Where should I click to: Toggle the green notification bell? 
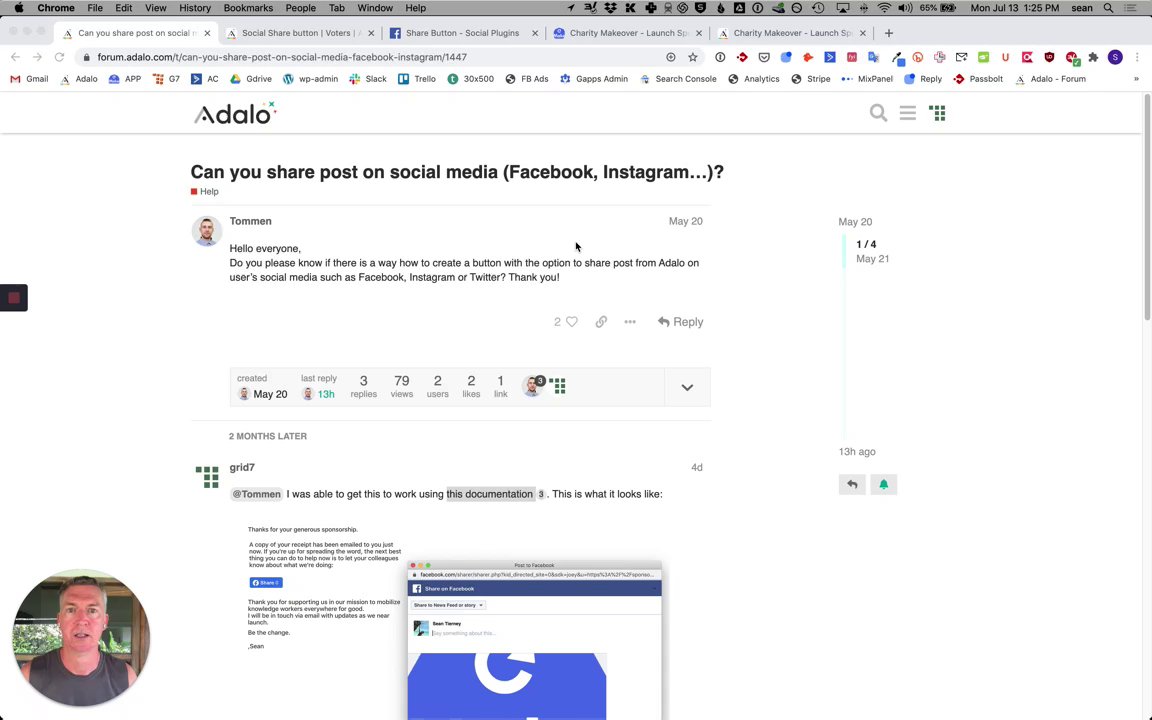coord(883,484)
